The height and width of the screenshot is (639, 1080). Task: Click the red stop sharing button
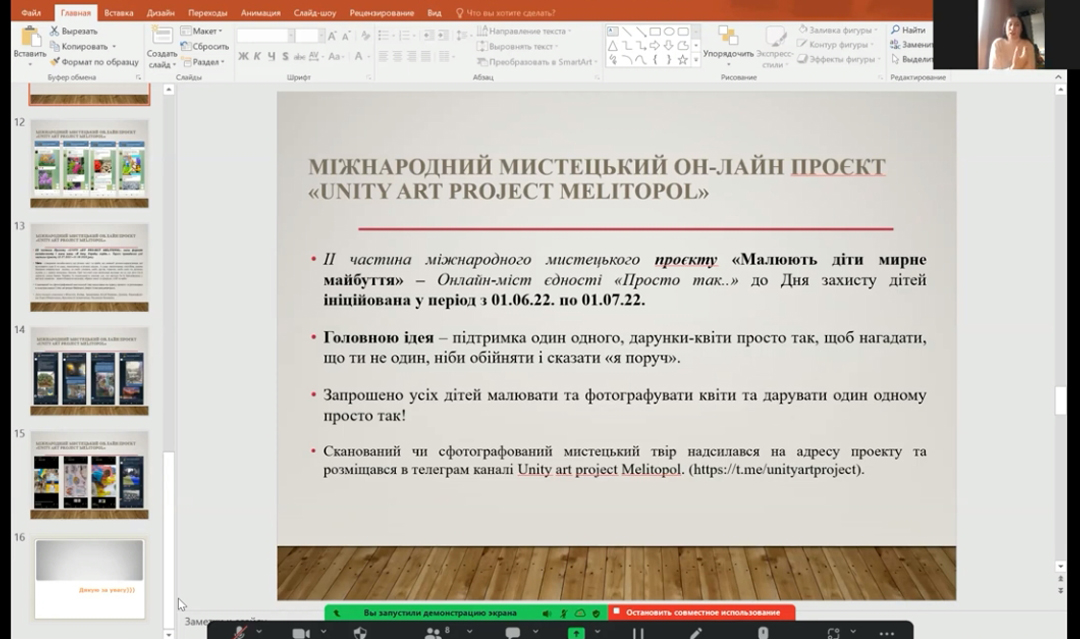pyautogui.click(x=701, y=612)
